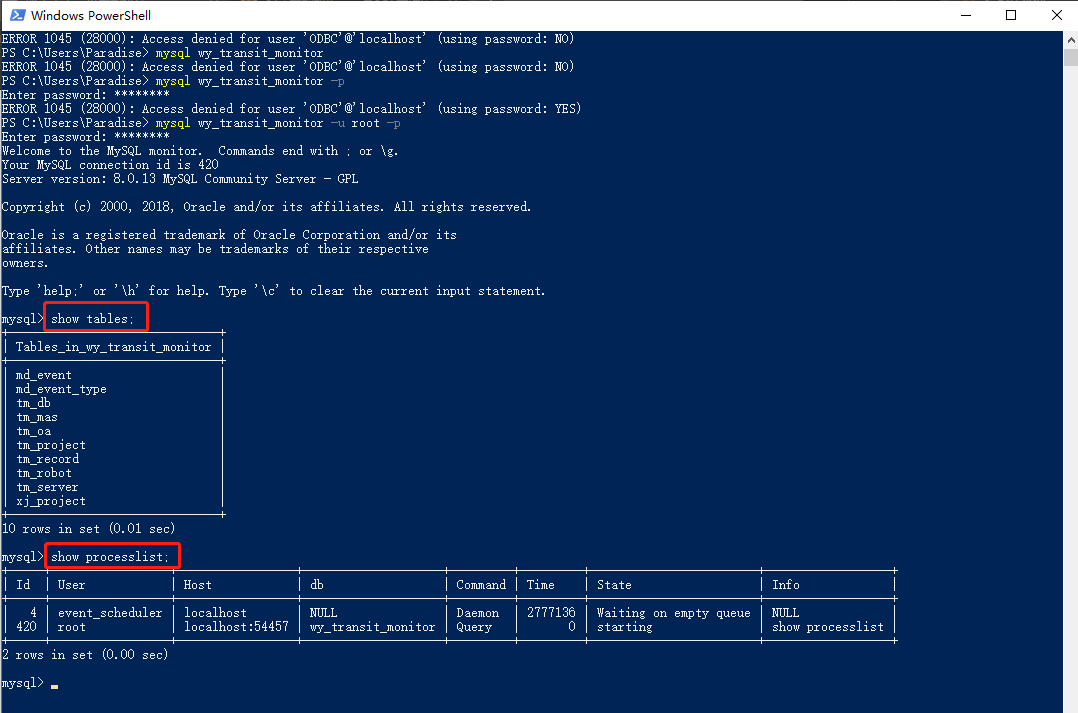
Task: Click the 'Id' column header
Action: [x=23, y=585]
